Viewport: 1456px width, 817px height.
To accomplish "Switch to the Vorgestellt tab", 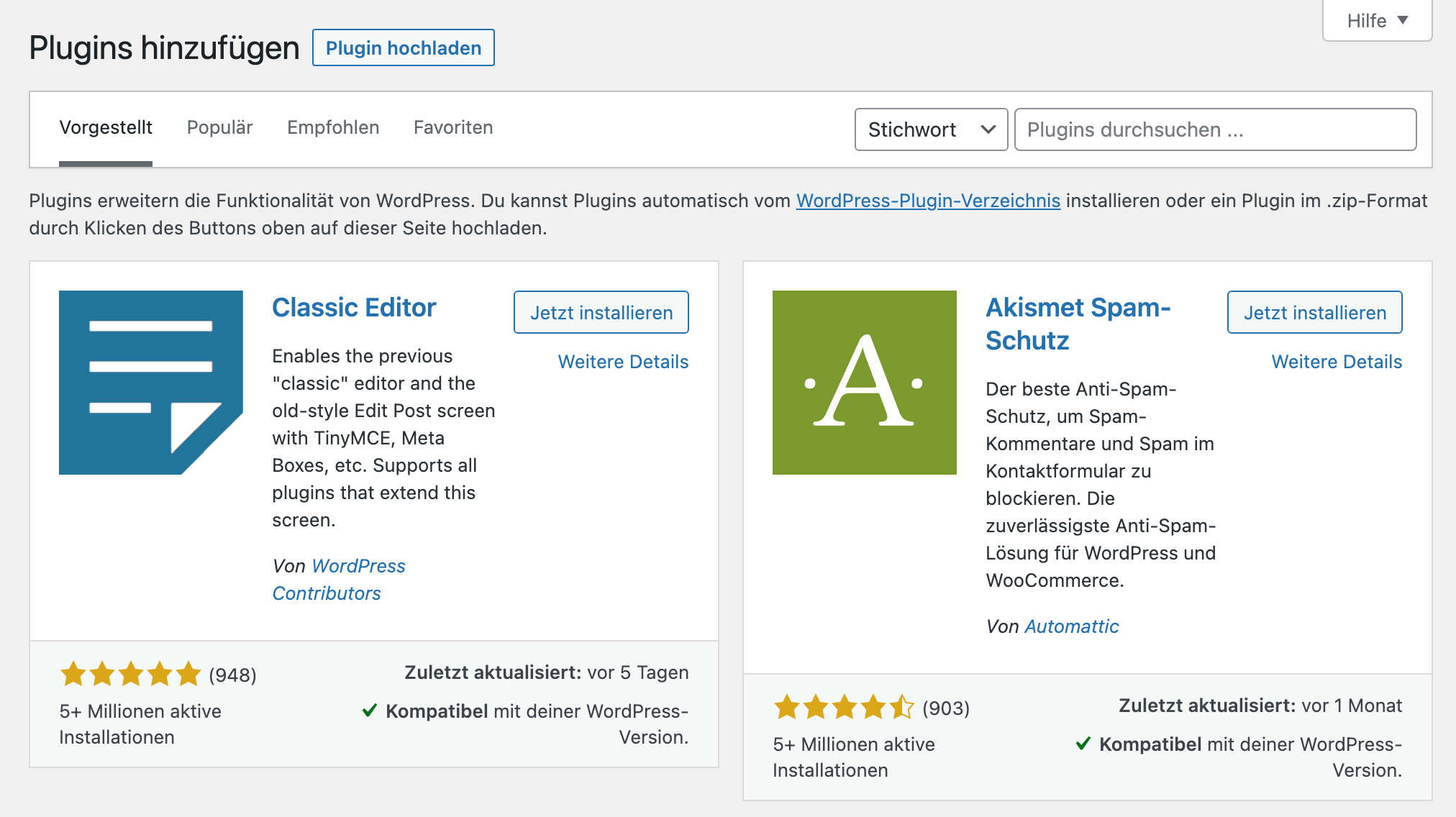I will (106, 128).
